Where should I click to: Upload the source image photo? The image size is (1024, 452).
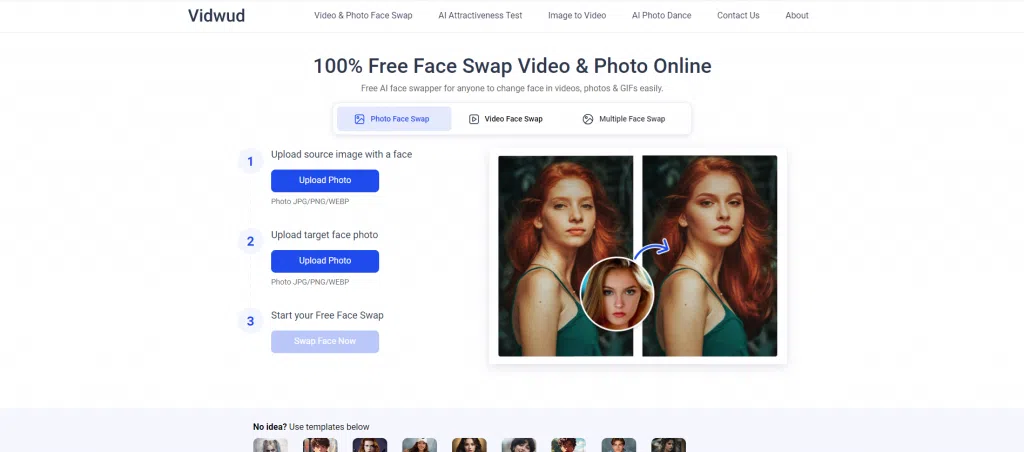(x=325, y=181)
